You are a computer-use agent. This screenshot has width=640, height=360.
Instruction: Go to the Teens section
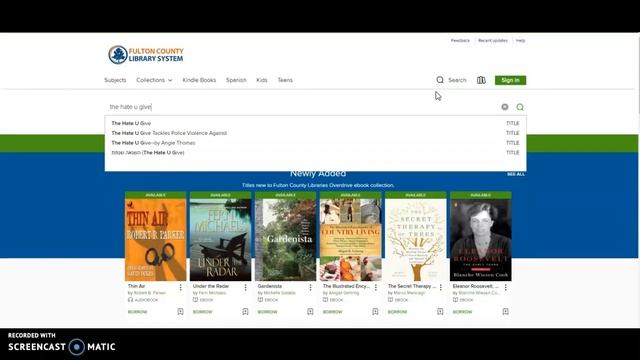[x=285, y=80]
